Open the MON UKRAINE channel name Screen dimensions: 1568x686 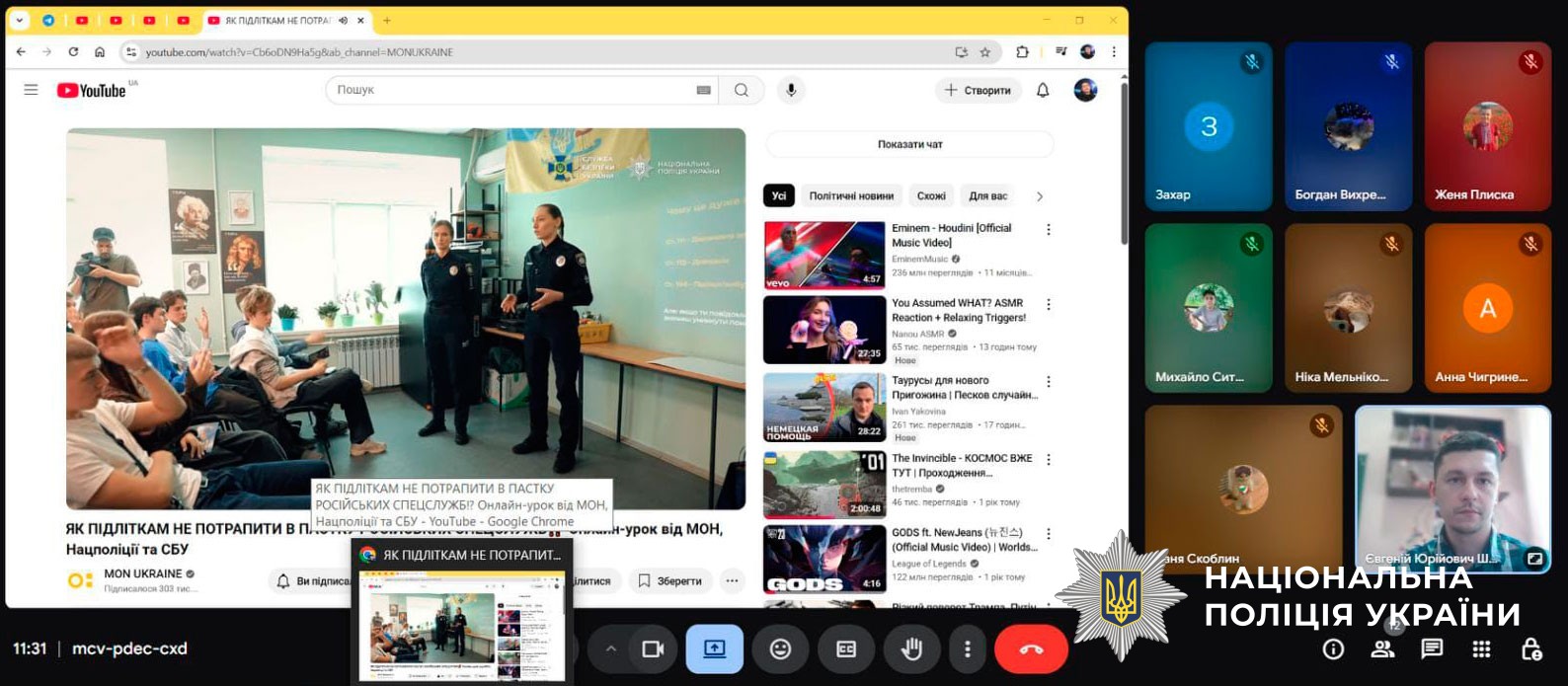point(143,573)
